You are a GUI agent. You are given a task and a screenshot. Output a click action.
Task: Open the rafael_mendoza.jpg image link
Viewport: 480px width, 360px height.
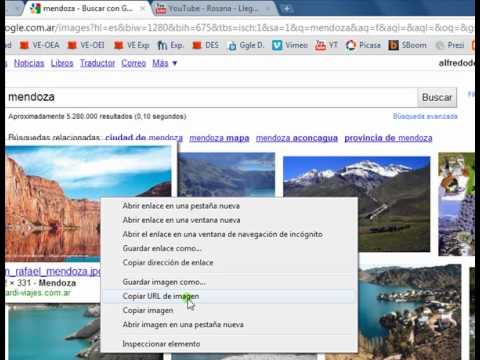point(53,272)
